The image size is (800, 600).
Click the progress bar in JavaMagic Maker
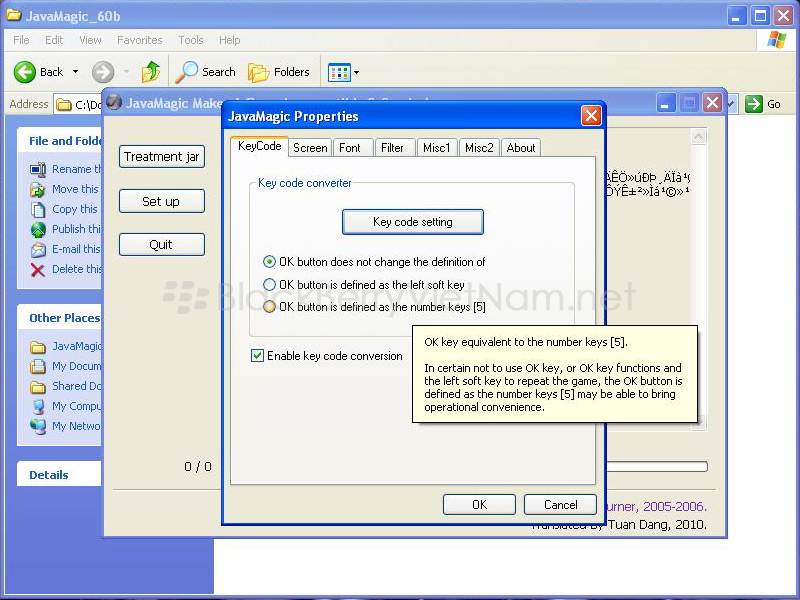point(656,466)
